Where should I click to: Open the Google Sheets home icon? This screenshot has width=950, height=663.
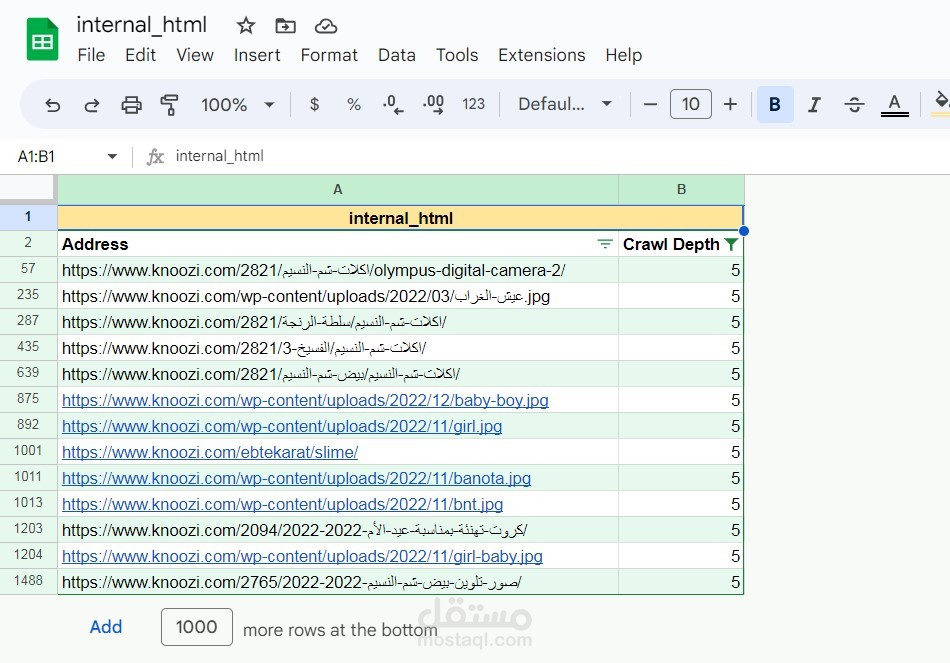coord(42,40)
